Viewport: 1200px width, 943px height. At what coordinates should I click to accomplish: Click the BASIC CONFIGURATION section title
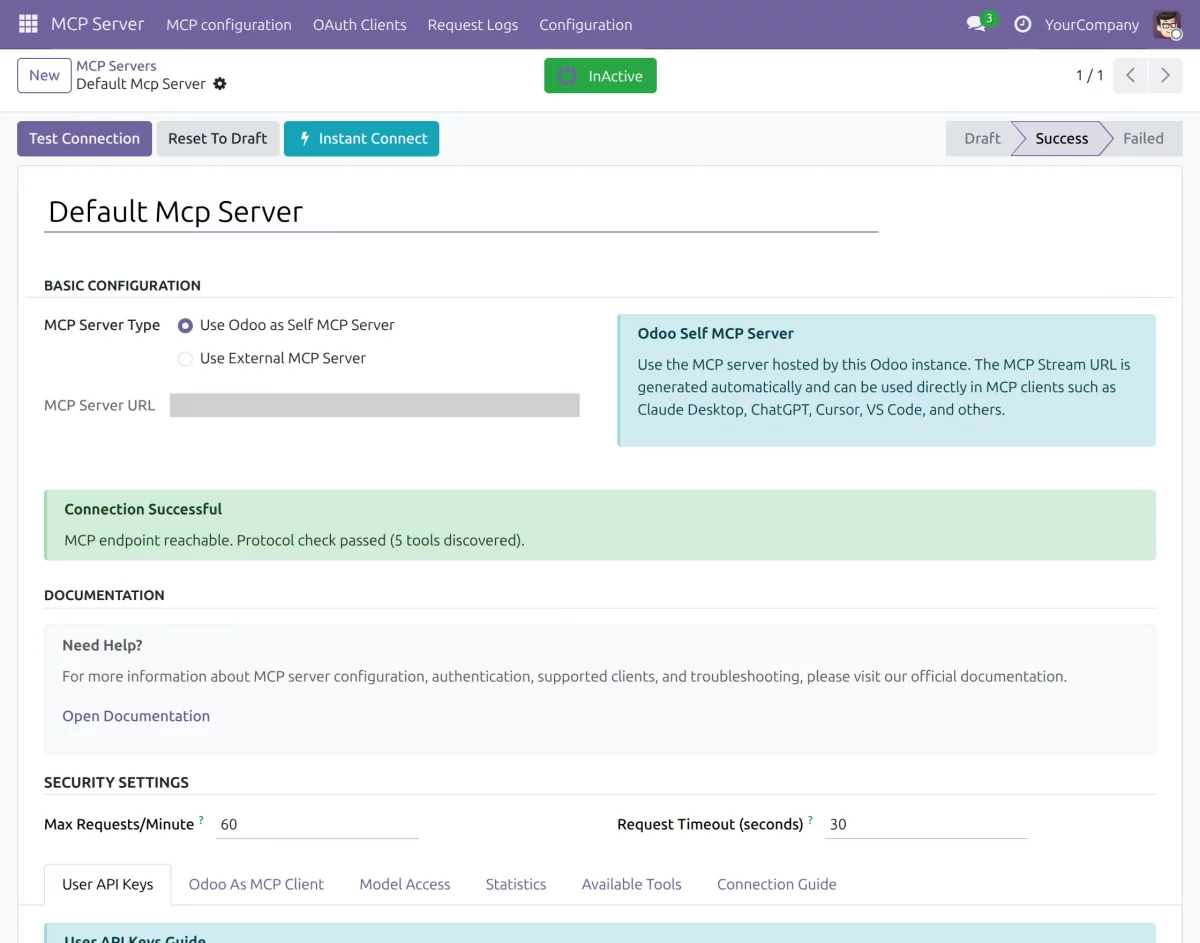(122, 286)
